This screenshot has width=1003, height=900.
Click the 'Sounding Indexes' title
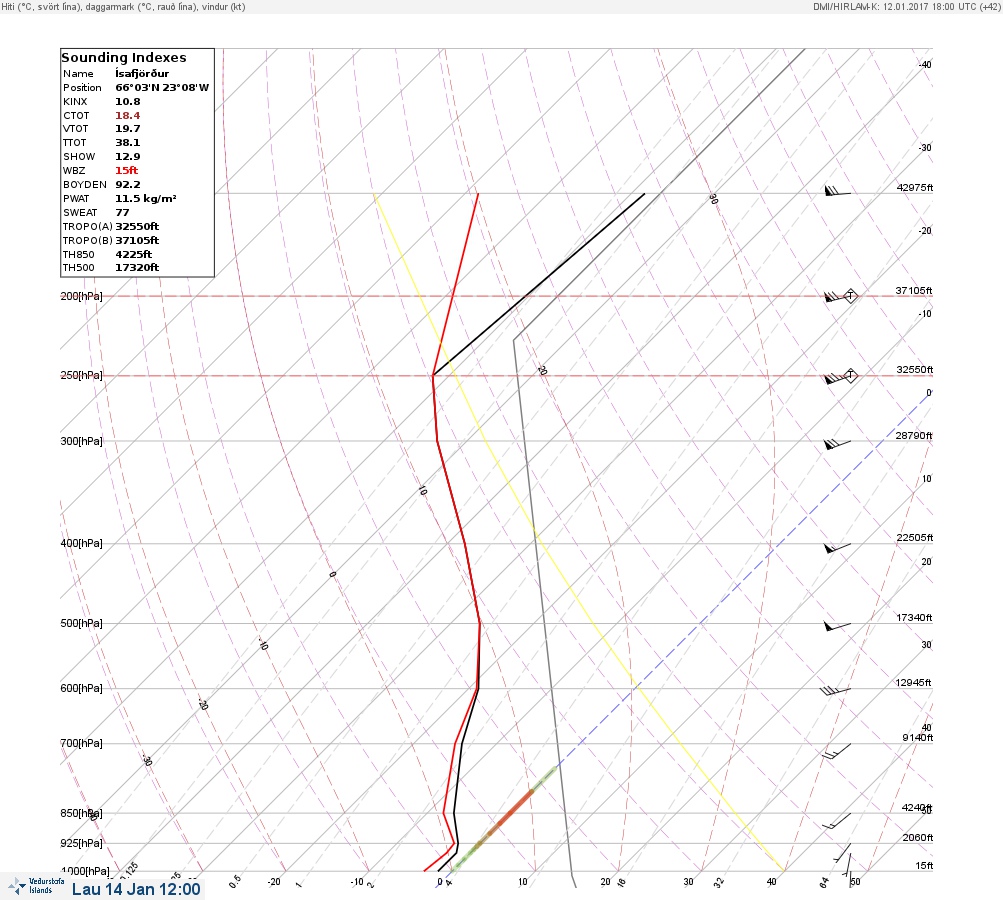click(124, 58)
